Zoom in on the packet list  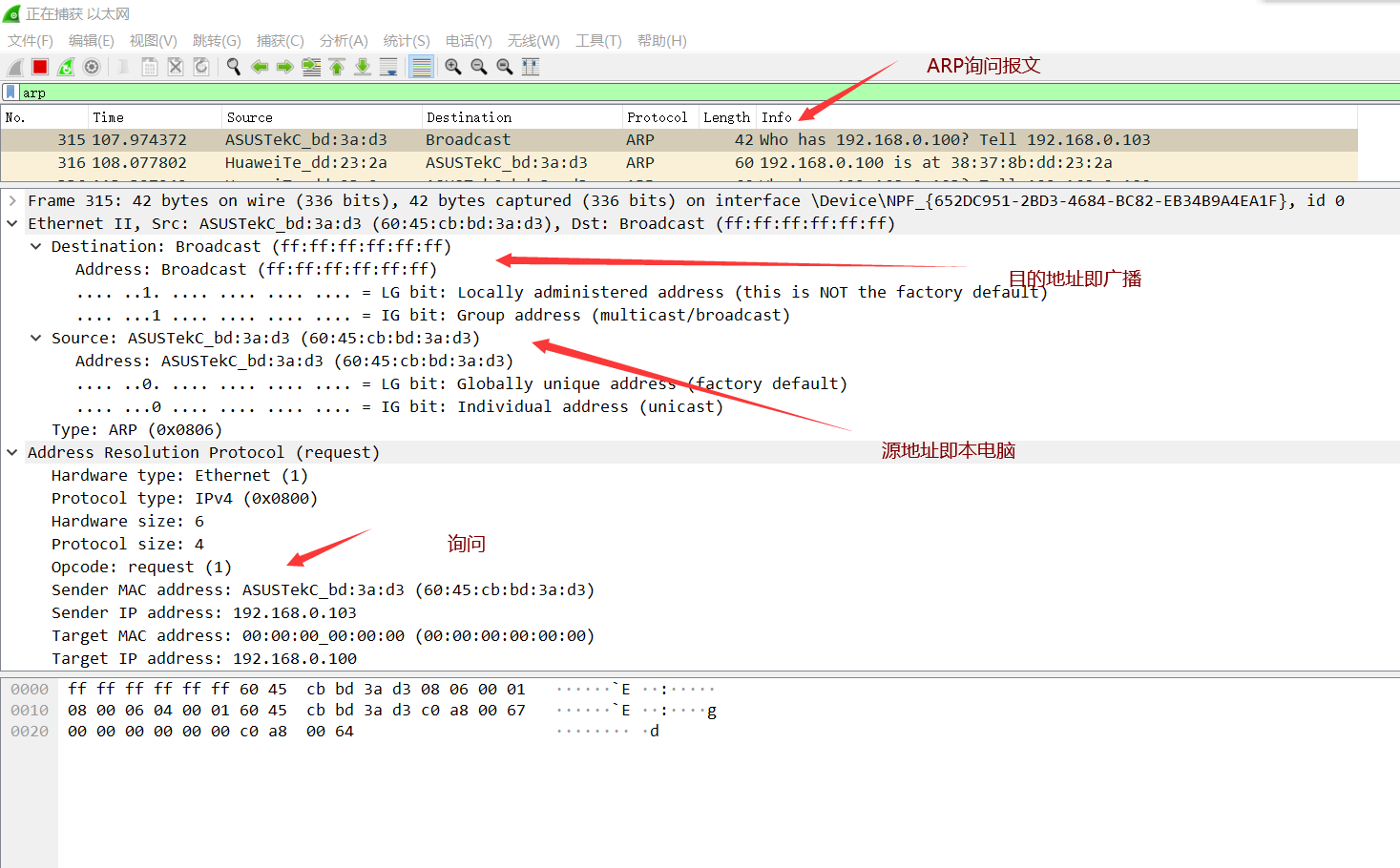pos(453,66)
